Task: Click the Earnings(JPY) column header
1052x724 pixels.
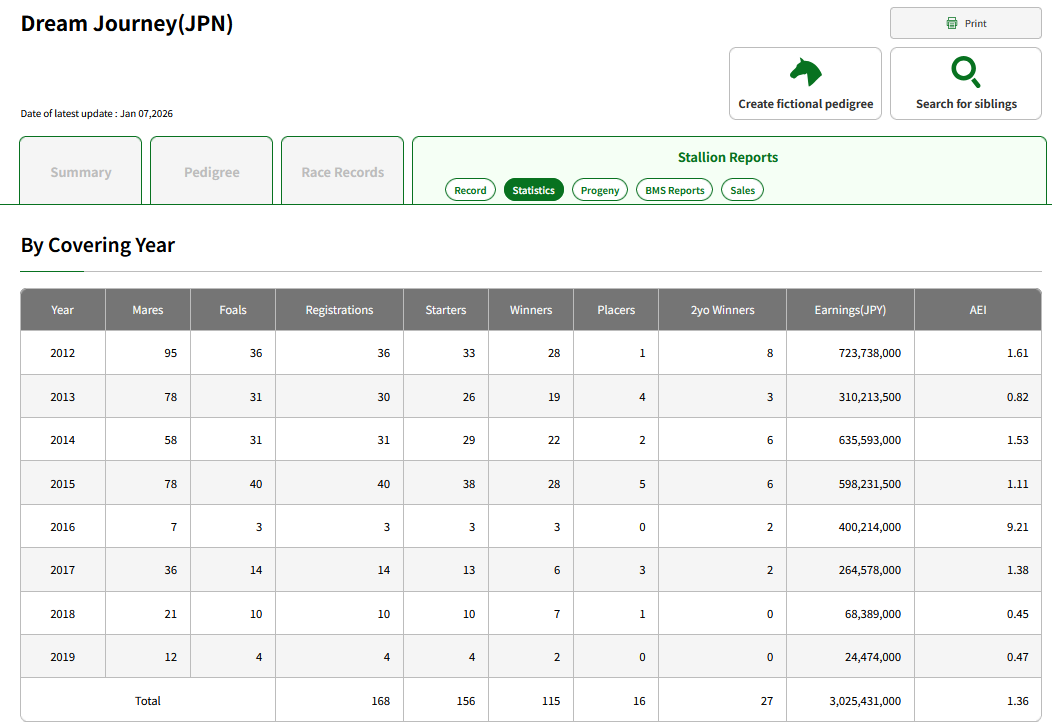Action: coord(850,310)
